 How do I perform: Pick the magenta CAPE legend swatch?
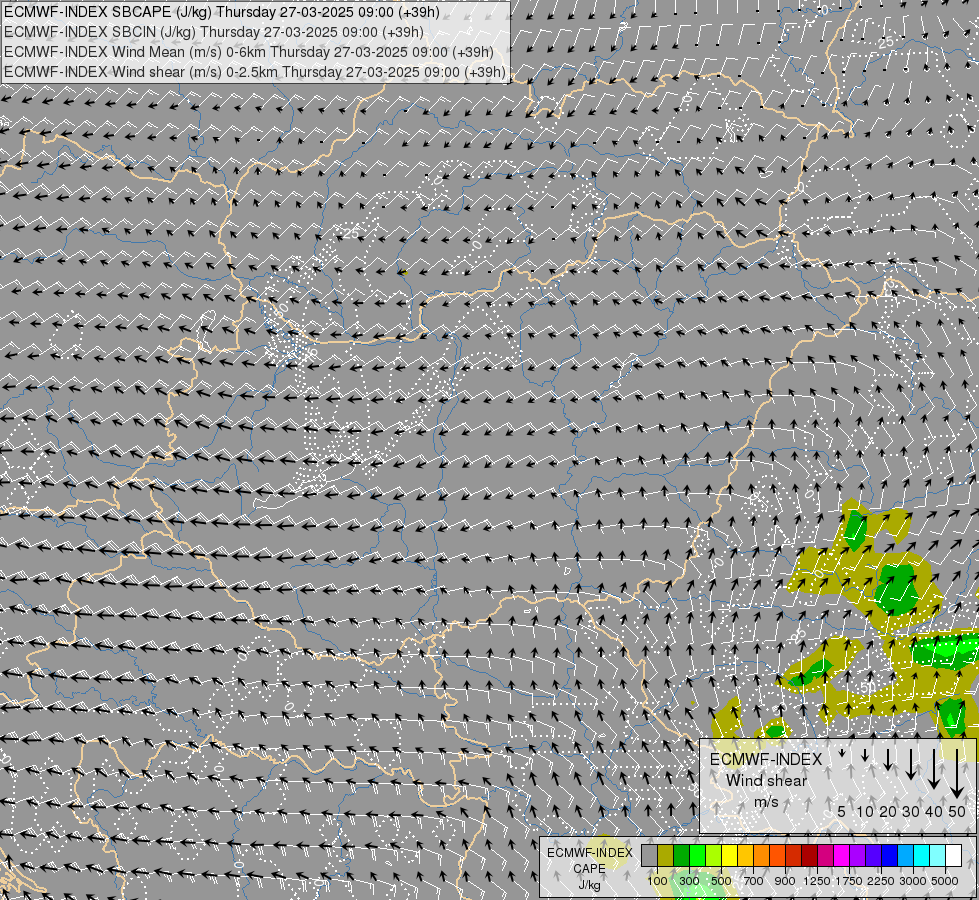click(x=842, y=855)
